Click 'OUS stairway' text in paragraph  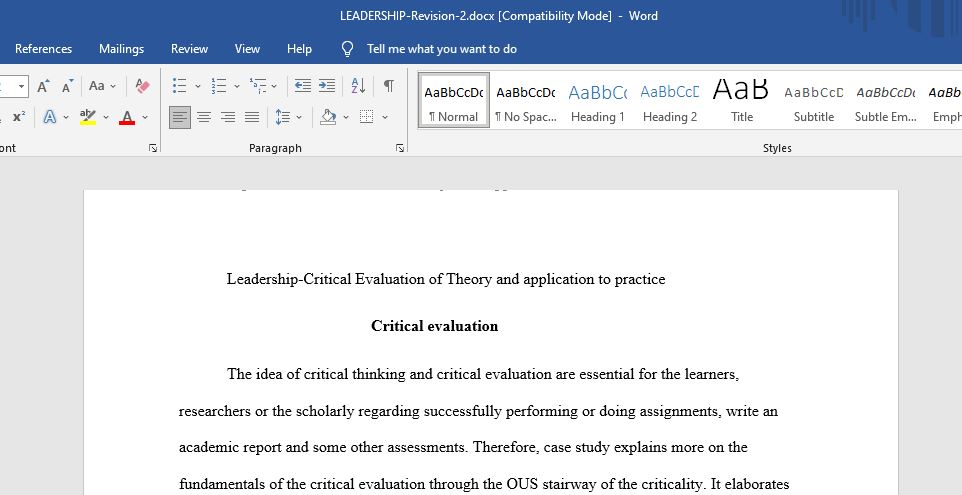[x=548, y=484]
